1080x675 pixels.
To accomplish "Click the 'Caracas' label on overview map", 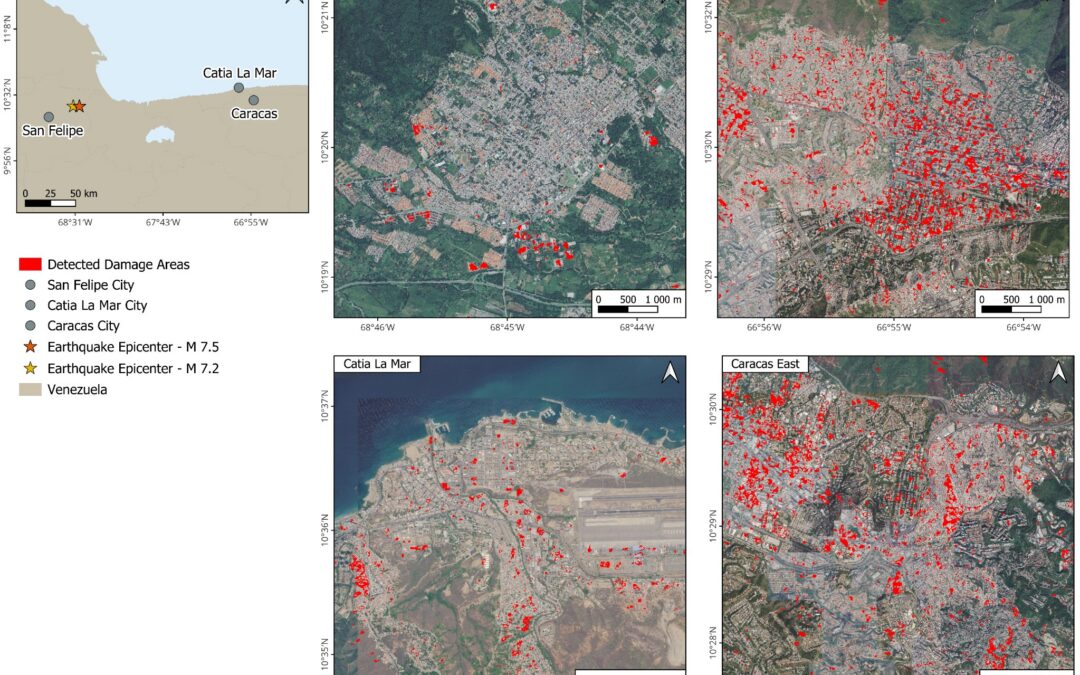I will coord(254,114).
